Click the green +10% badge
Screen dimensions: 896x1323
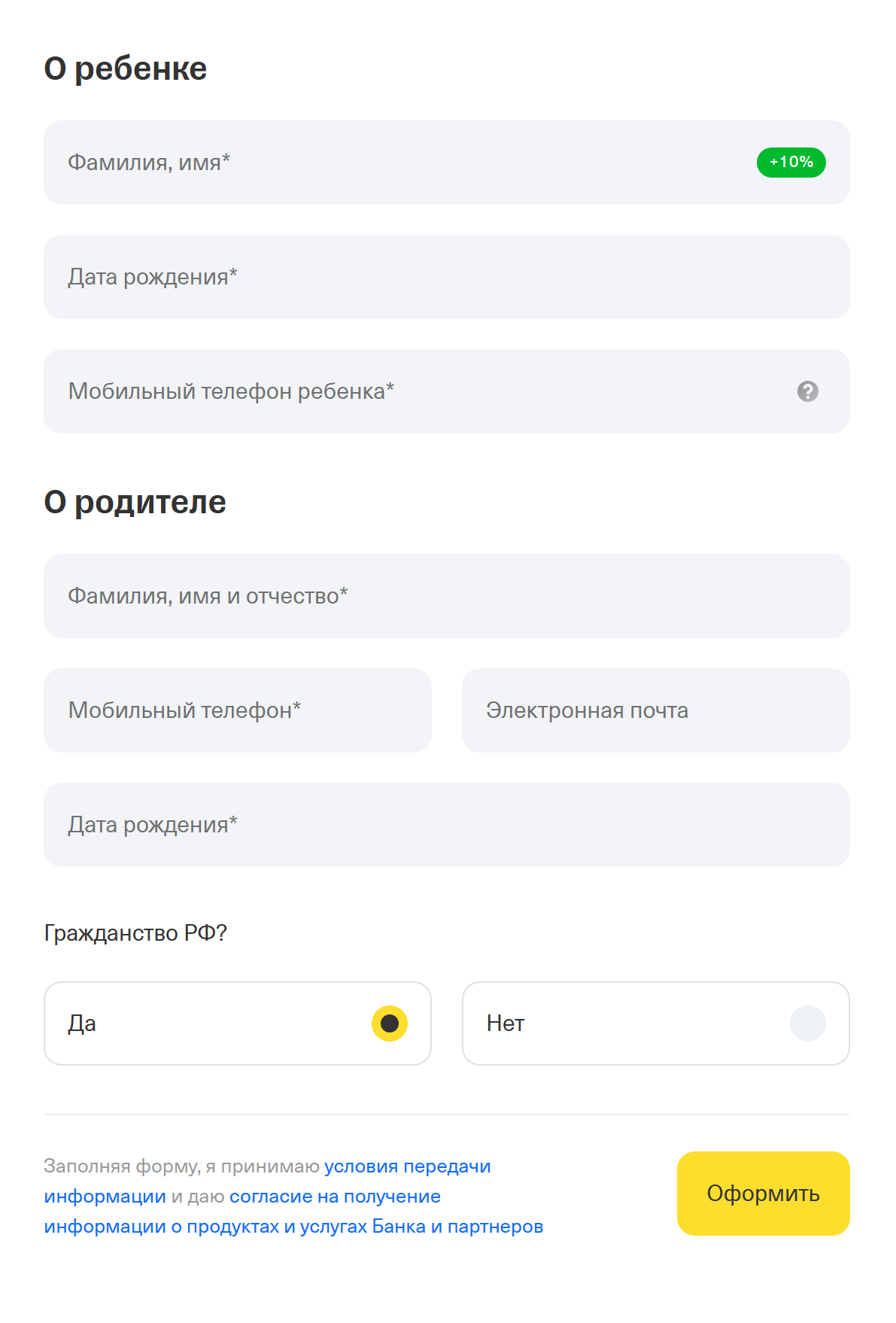click(791, 162)
